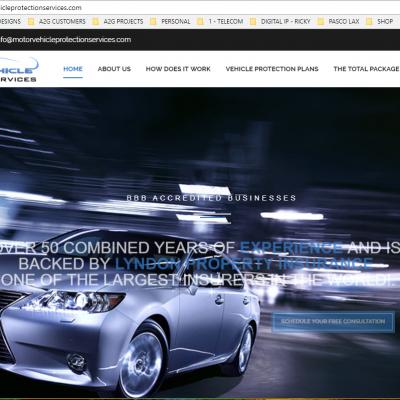Image resolution: width=400 pixels, height=400 pixels.
Task: Open the A2G PROJECTS bookmark folder
Action: click(x=123, y=22)
